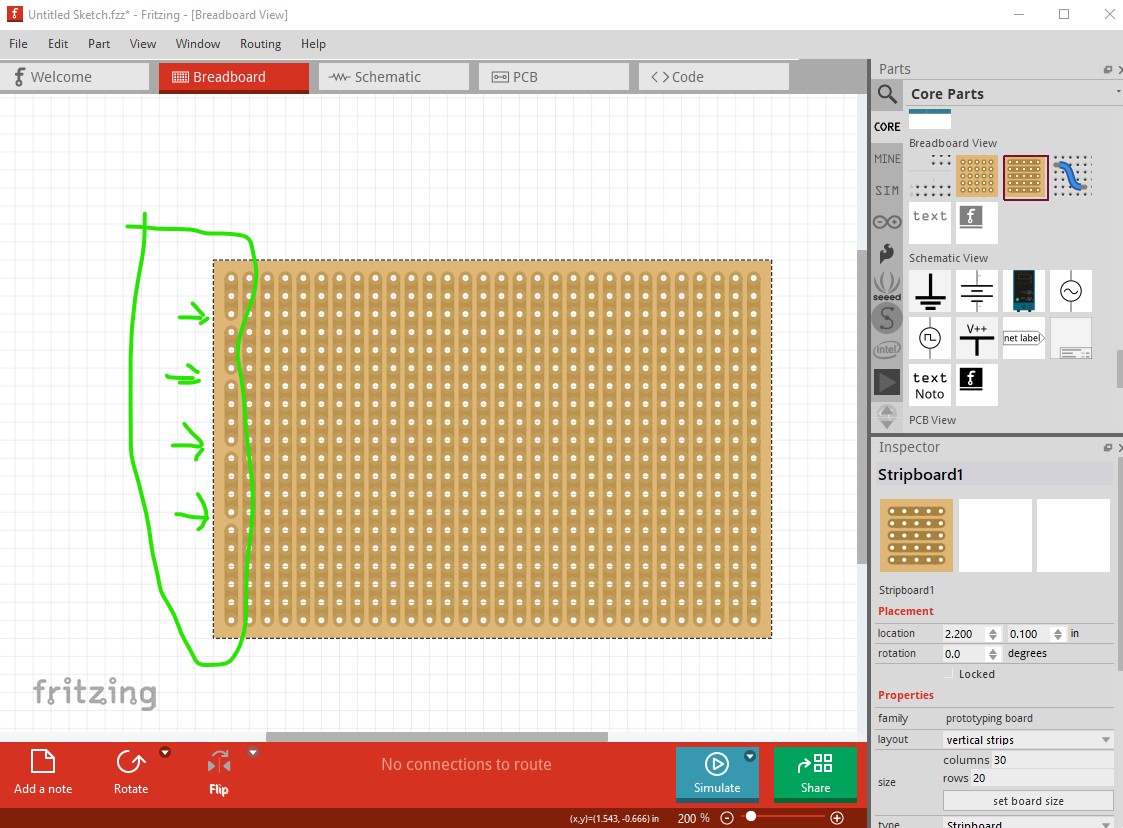Viewport: 1123px width, 828px height.
Task: Select the schematic frame part
Action: pos(1071,338)
